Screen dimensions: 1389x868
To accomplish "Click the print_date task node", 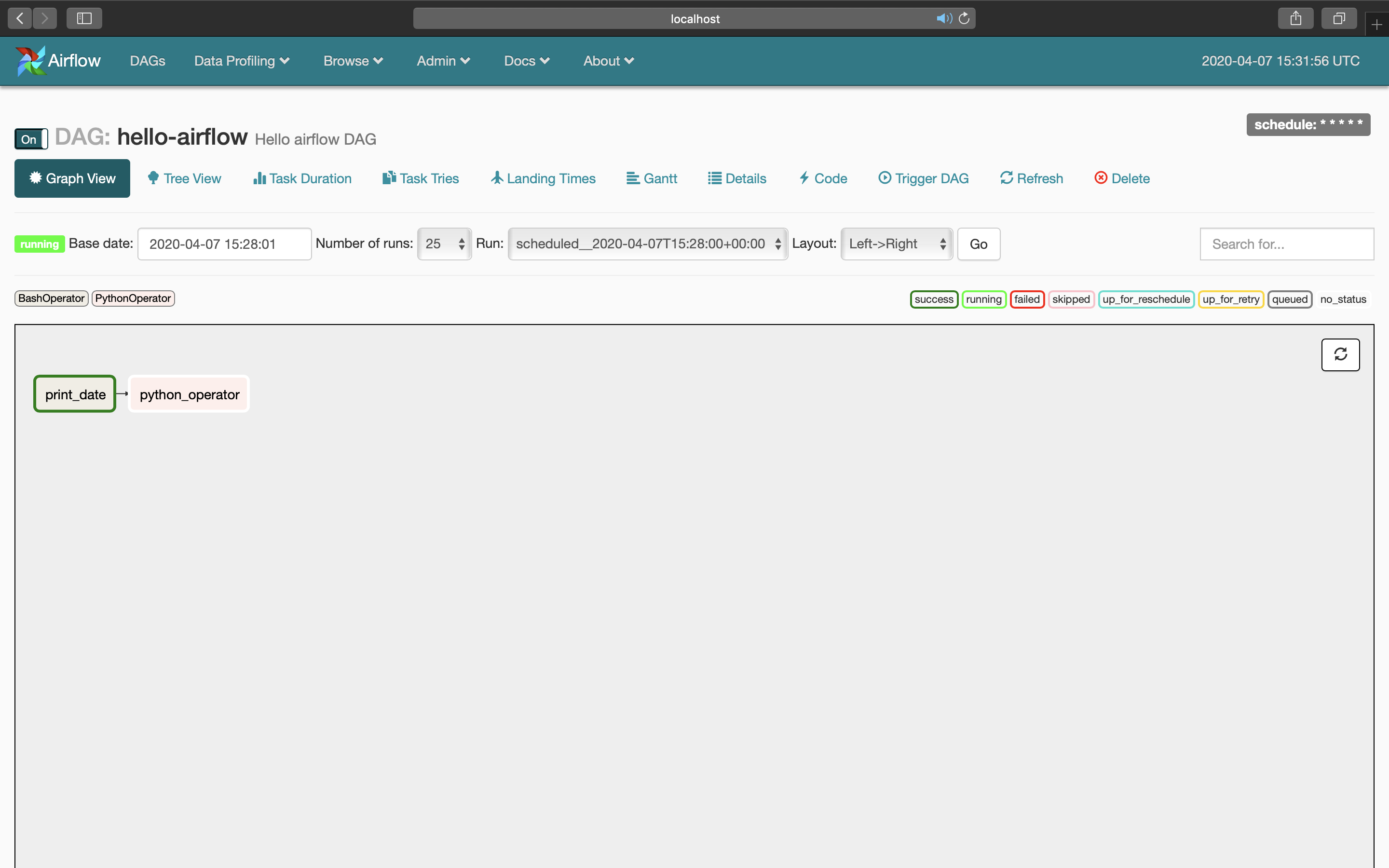I will [x=75, y=394].
